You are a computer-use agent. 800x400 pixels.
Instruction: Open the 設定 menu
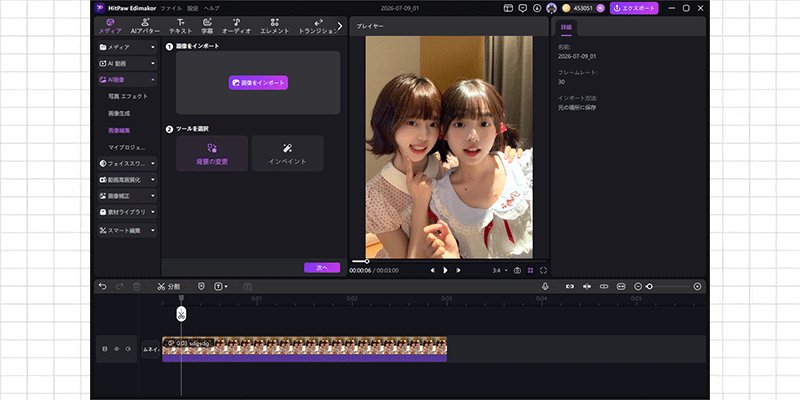pyautogui.click(x=192, y=8)
